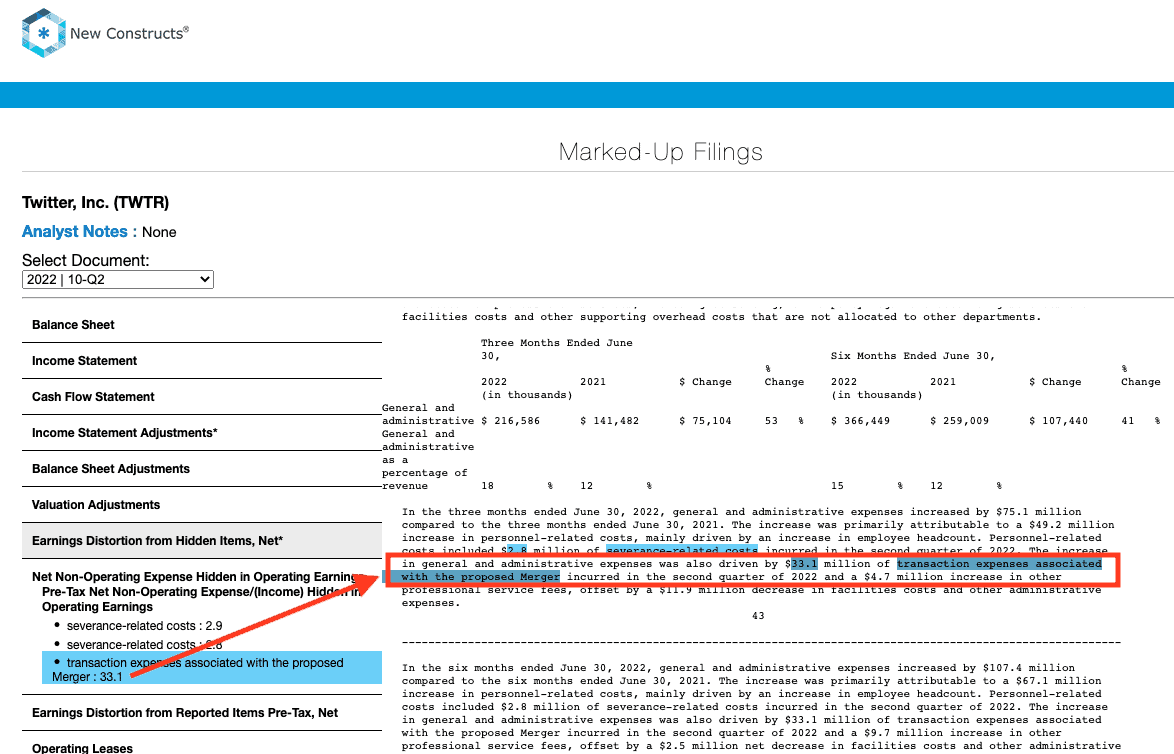Click the $ 107,440 change value

click(x=1059, y=421)
